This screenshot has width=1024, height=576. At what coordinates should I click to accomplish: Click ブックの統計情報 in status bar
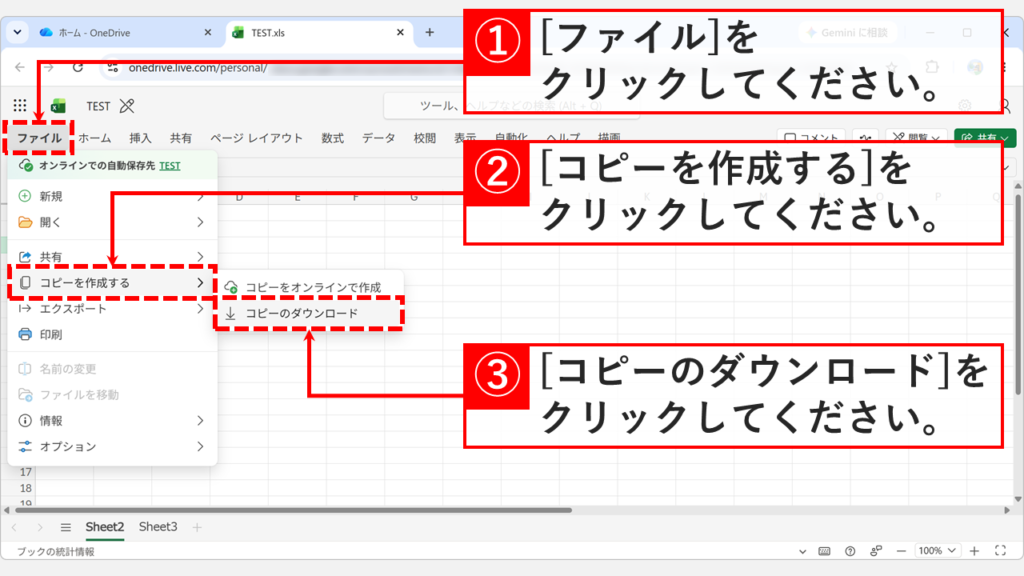click(x=56, y=552)
